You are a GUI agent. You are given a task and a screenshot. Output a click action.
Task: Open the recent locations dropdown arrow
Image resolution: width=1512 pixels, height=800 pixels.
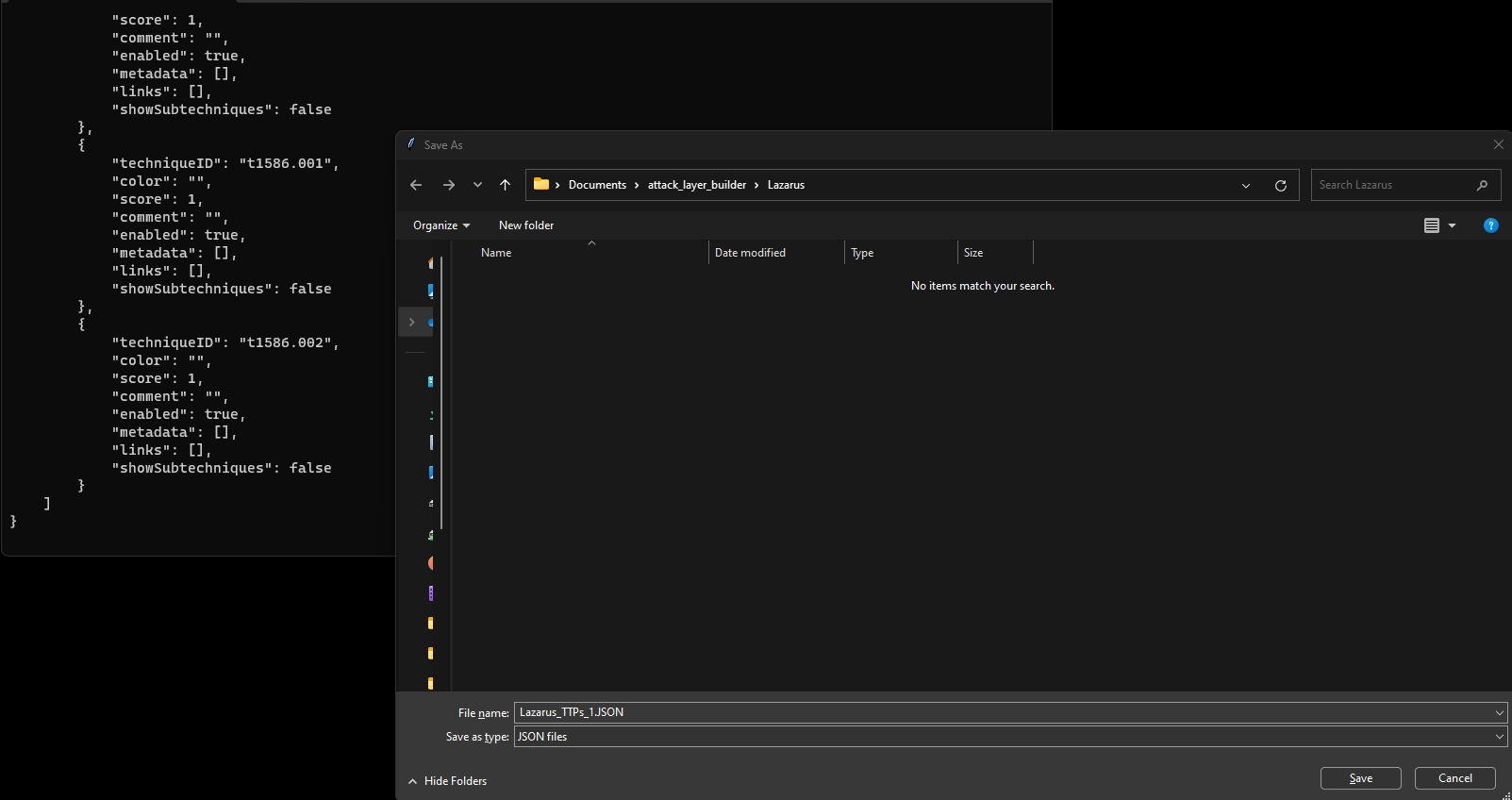(477, 185)
